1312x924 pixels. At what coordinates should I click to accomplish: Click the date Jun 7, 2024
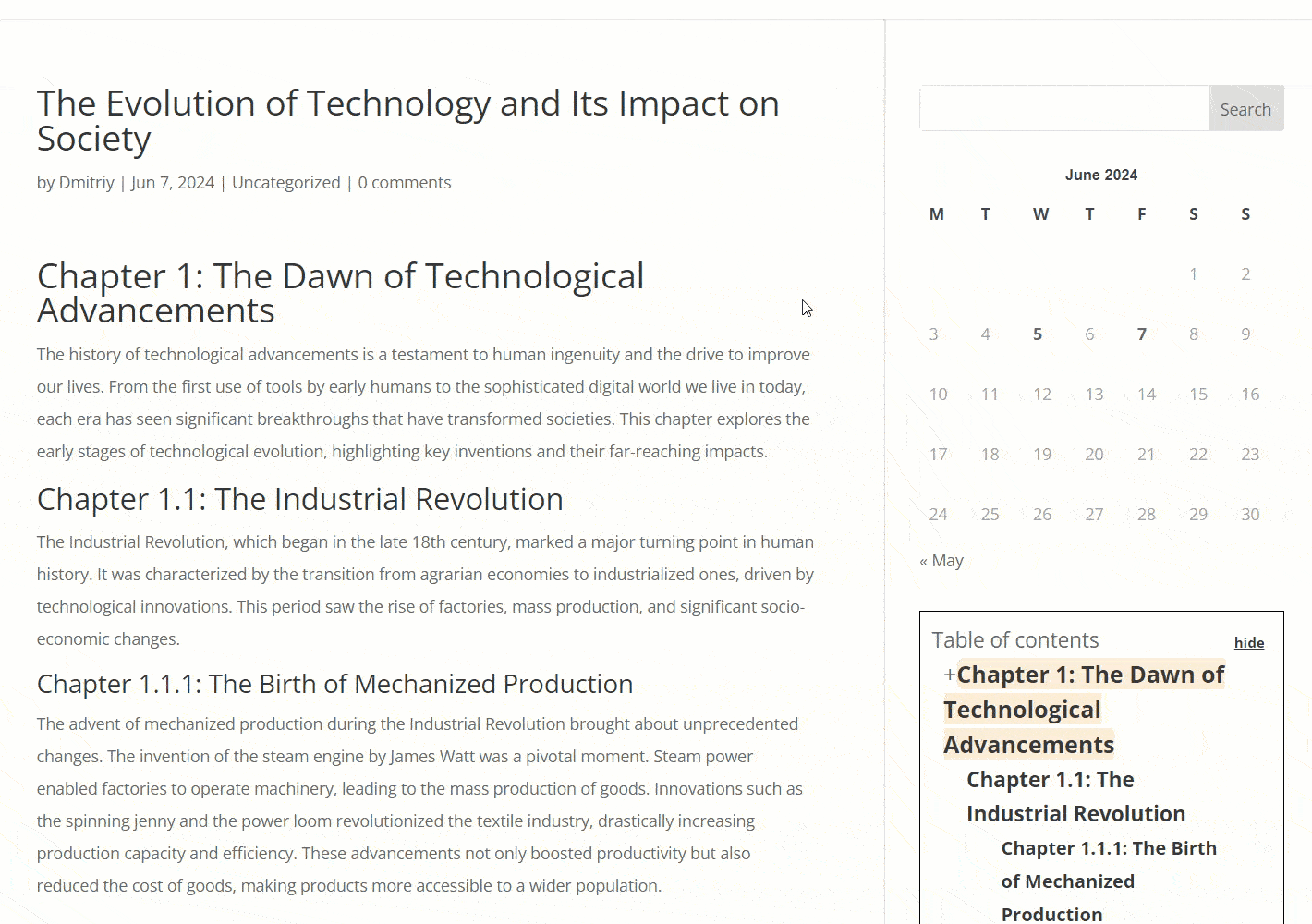173,183
